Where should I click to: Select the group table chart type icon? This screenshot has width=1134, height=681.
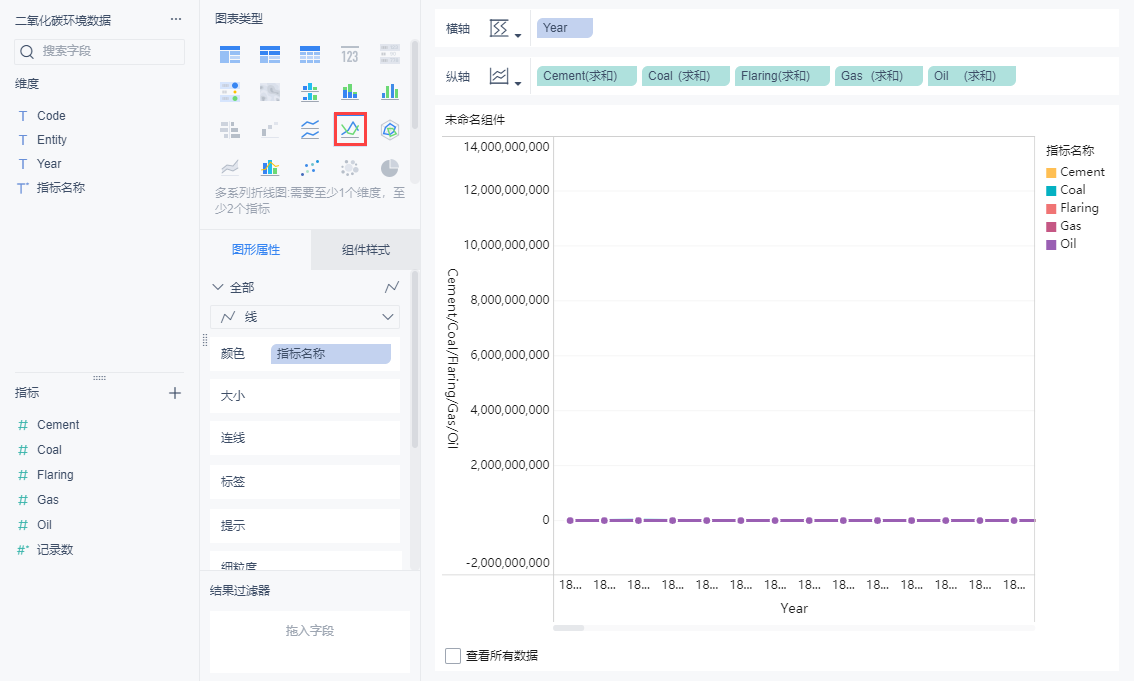point(230,54)
